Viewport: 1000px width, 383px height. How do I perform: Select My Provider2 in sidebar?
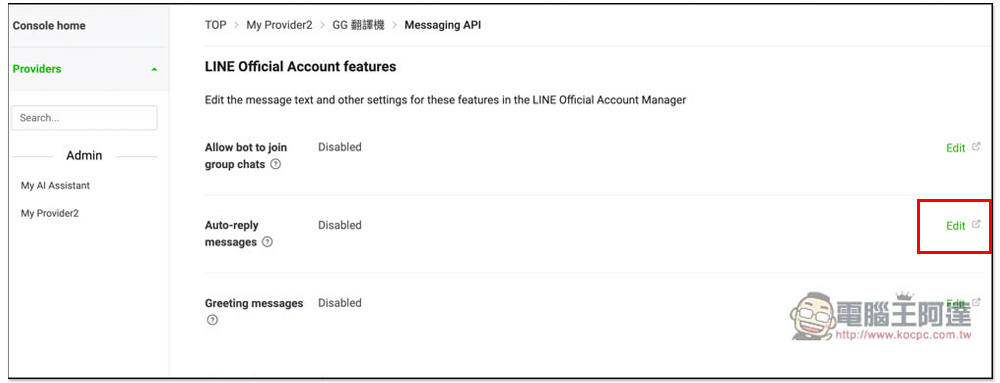pos(50,213)
